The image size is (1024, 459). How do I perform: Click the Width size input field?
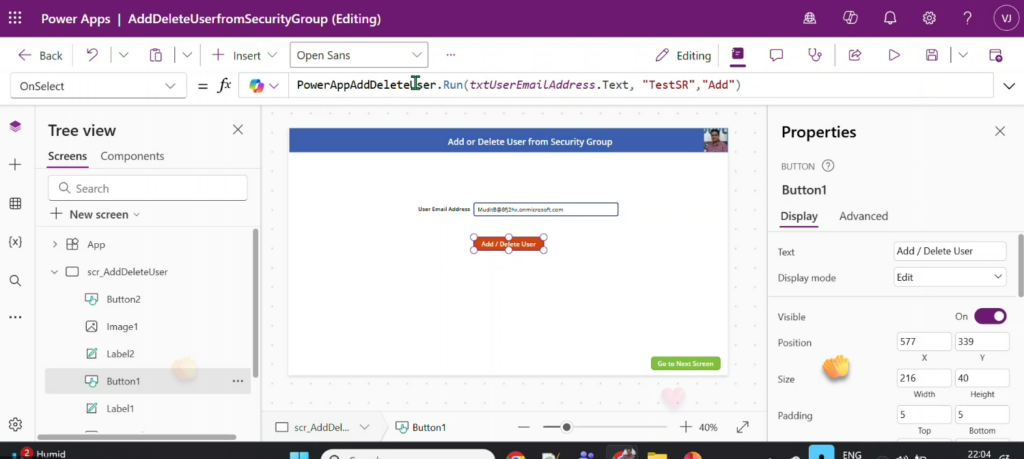(924, 378)
